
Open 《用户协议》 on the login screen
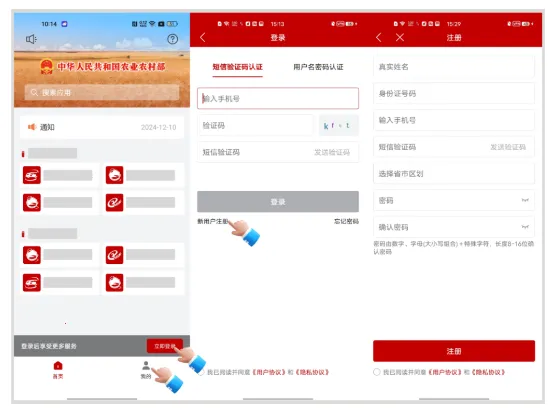tap(269, 372)
